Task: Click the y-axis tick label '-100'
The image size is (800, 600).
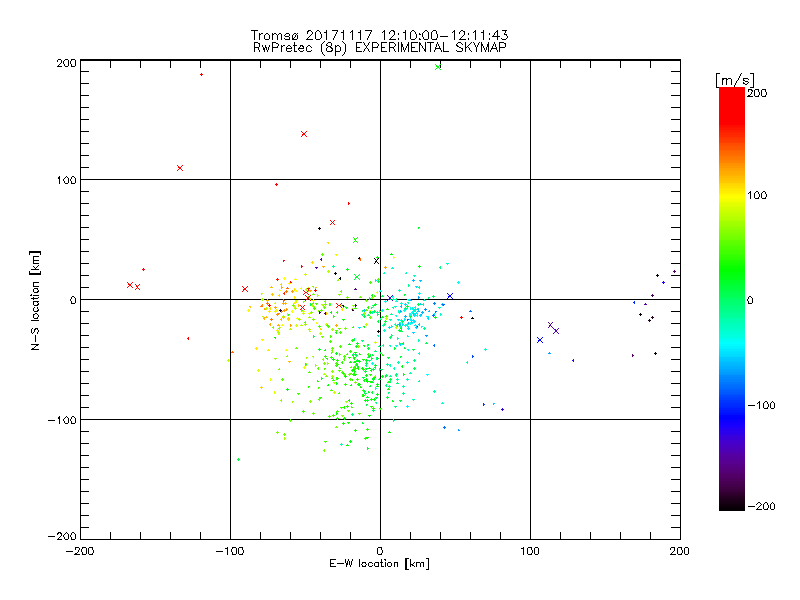Action: tap(62, 420)
